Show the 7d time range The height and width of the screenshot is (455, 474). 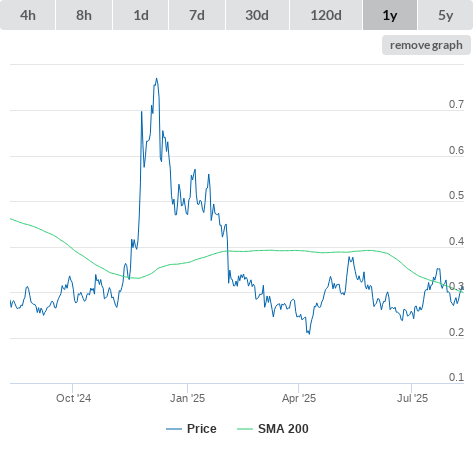197,15
